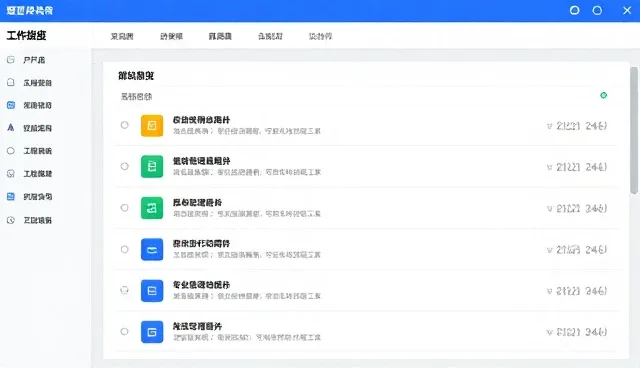Click the blue icon in the fourth list row
The image size is (640, 368).
tap(152, 249)
